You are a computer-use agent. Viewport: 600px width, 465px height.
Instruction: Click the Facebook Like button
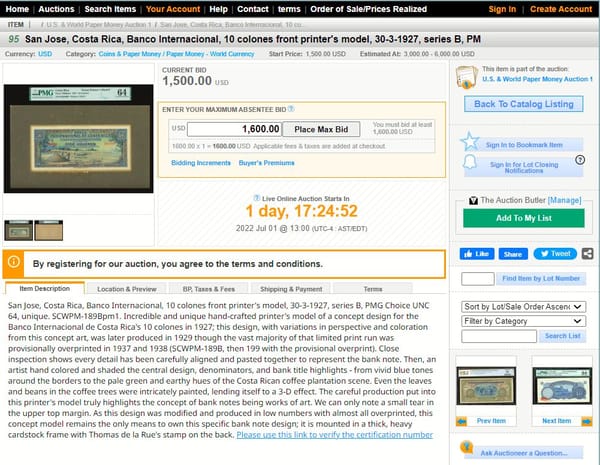tap(477, 254)
